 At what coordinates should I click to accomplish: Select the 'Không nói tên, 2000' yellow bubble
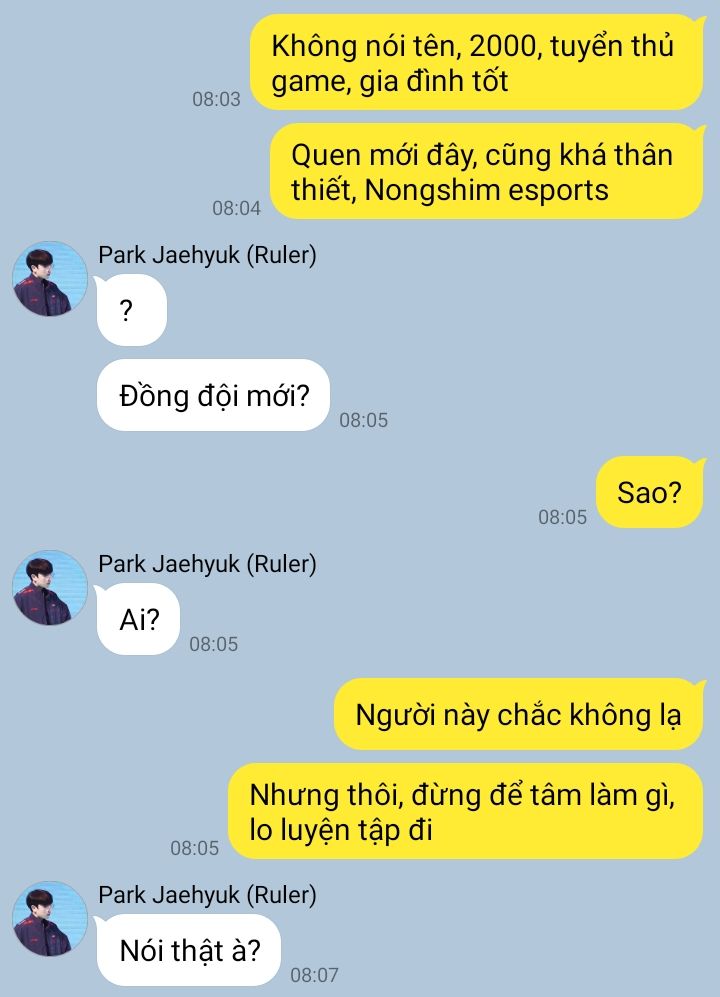coord(477,63)
